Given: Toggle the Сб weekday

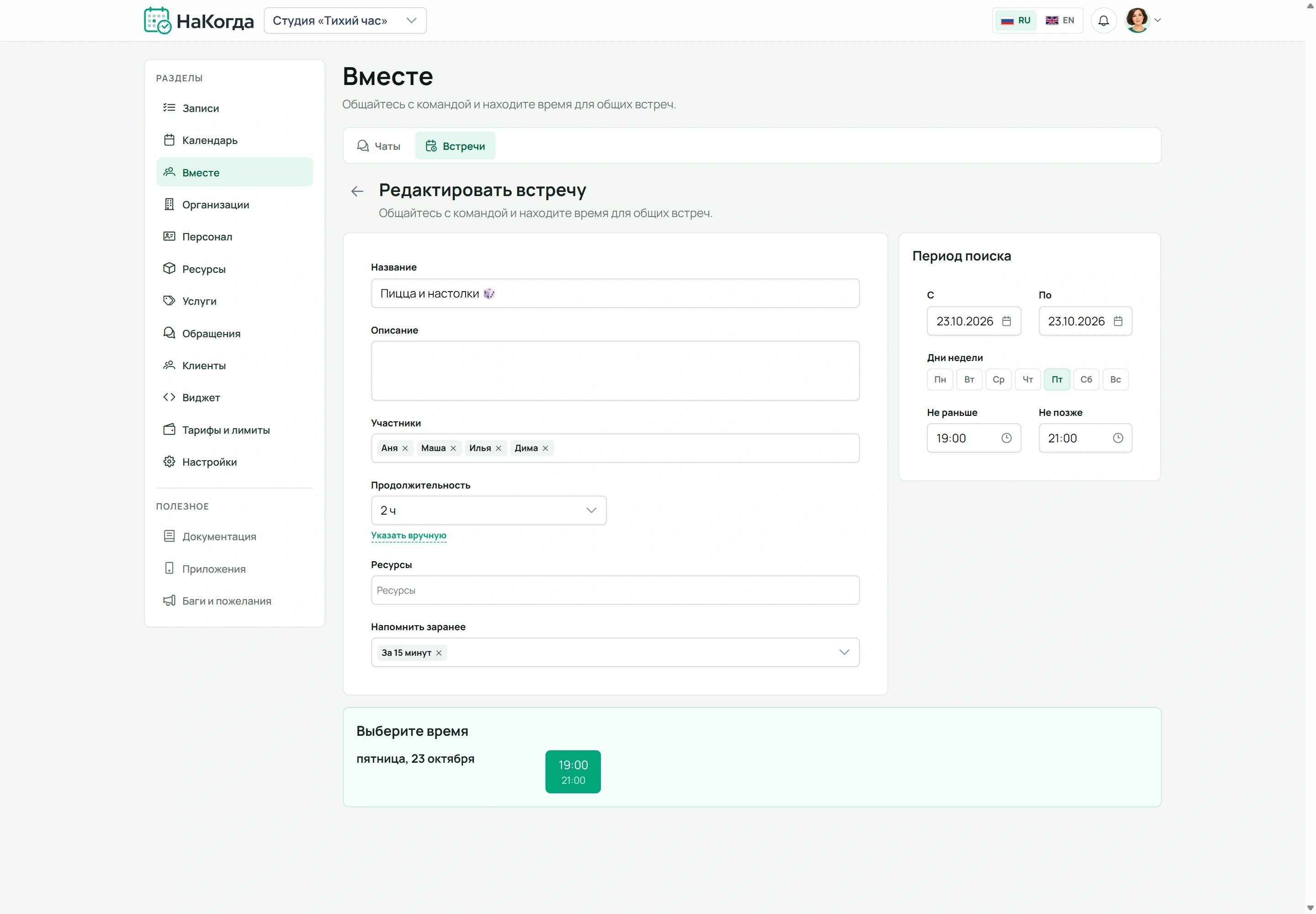Looking at the screenshot, I should [1086, 380].
